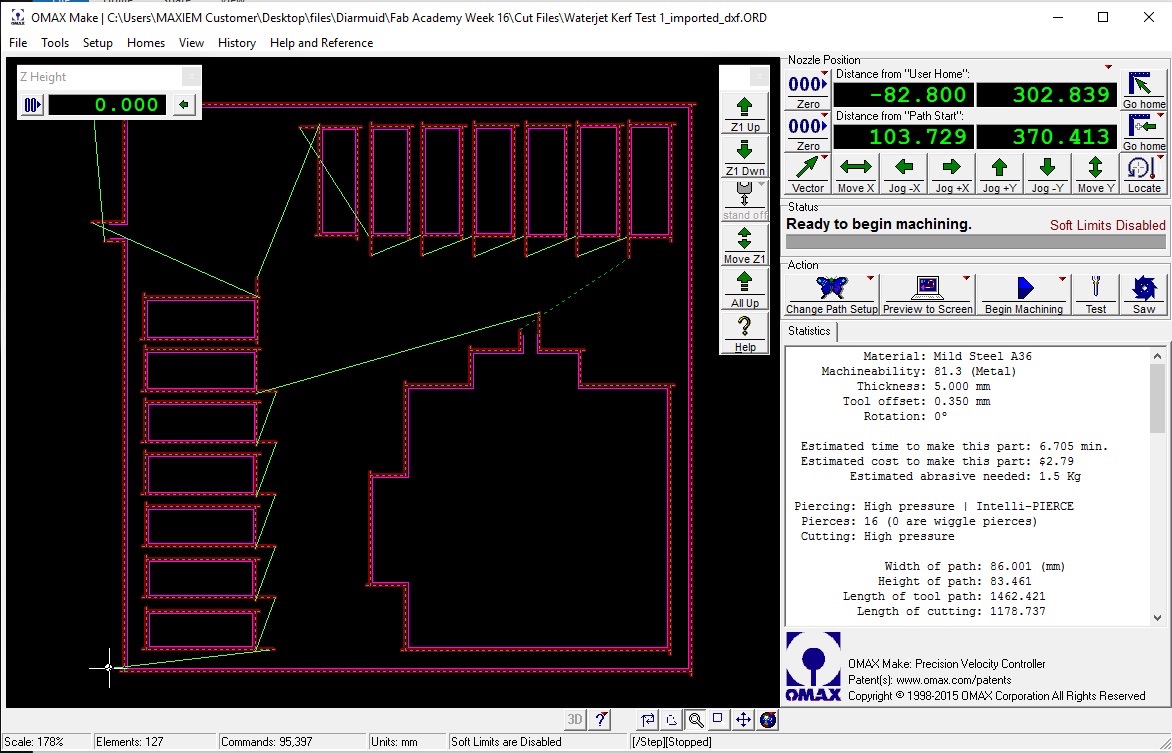The height and width of the screenshot is (753, 1172).
Task: Click Preview to Screen
Action: coord(928,295)
